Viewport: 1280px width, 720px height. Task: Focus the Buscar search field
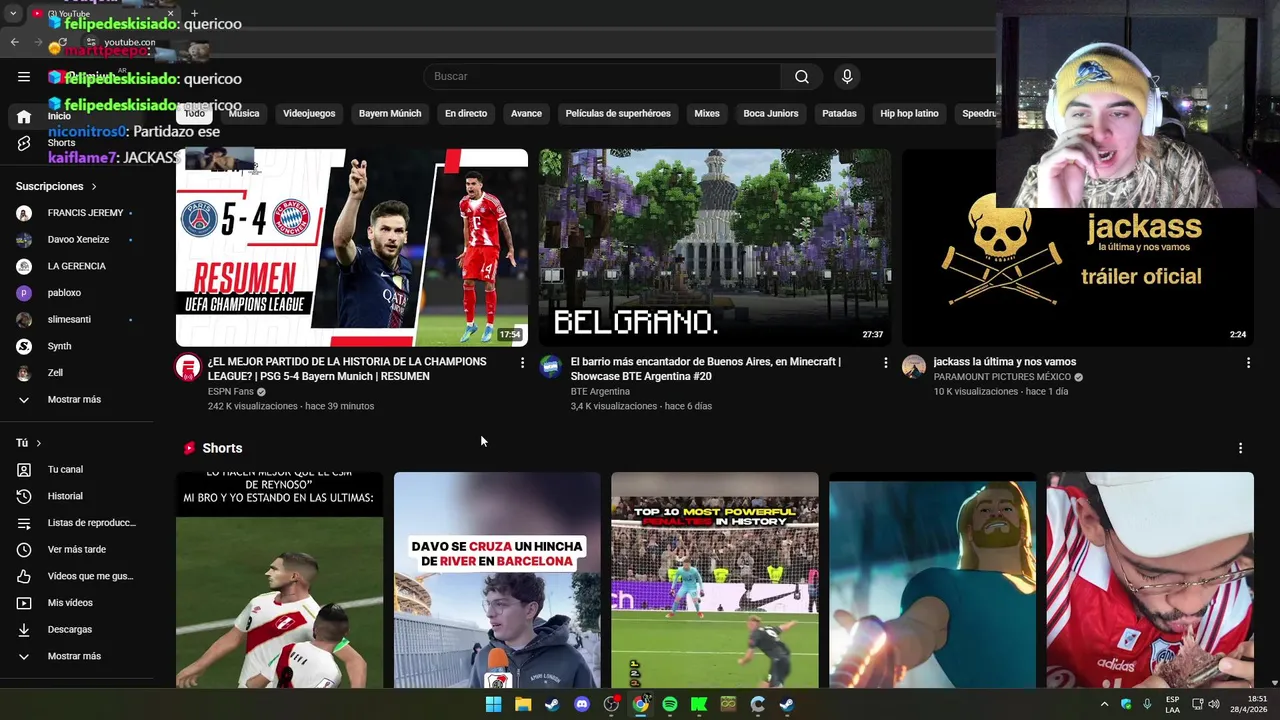(602, 77)
